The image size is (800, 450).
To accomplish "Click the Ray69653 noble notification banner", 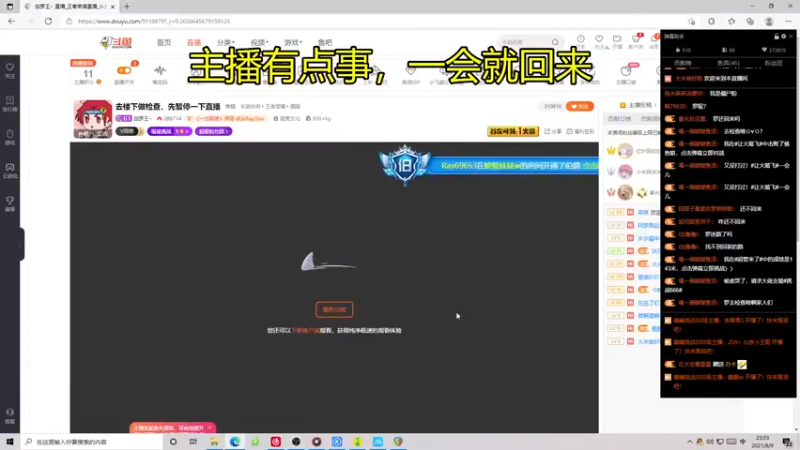I will pos(490,165).
